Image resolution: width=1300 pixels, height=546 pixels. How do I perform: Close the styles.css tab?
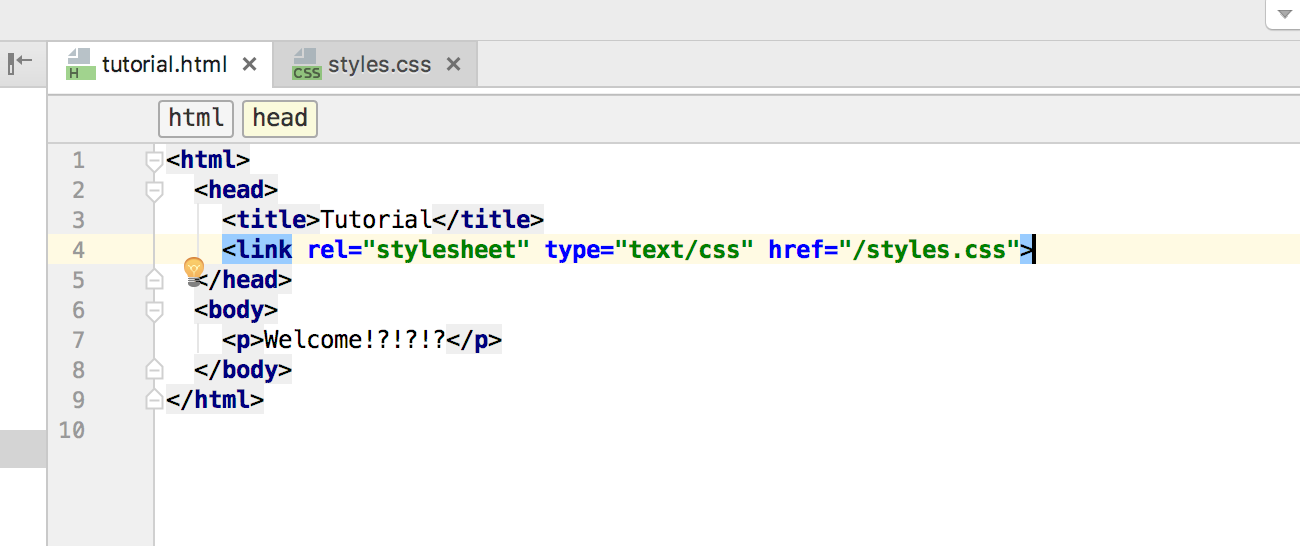(x=453, y=64)
